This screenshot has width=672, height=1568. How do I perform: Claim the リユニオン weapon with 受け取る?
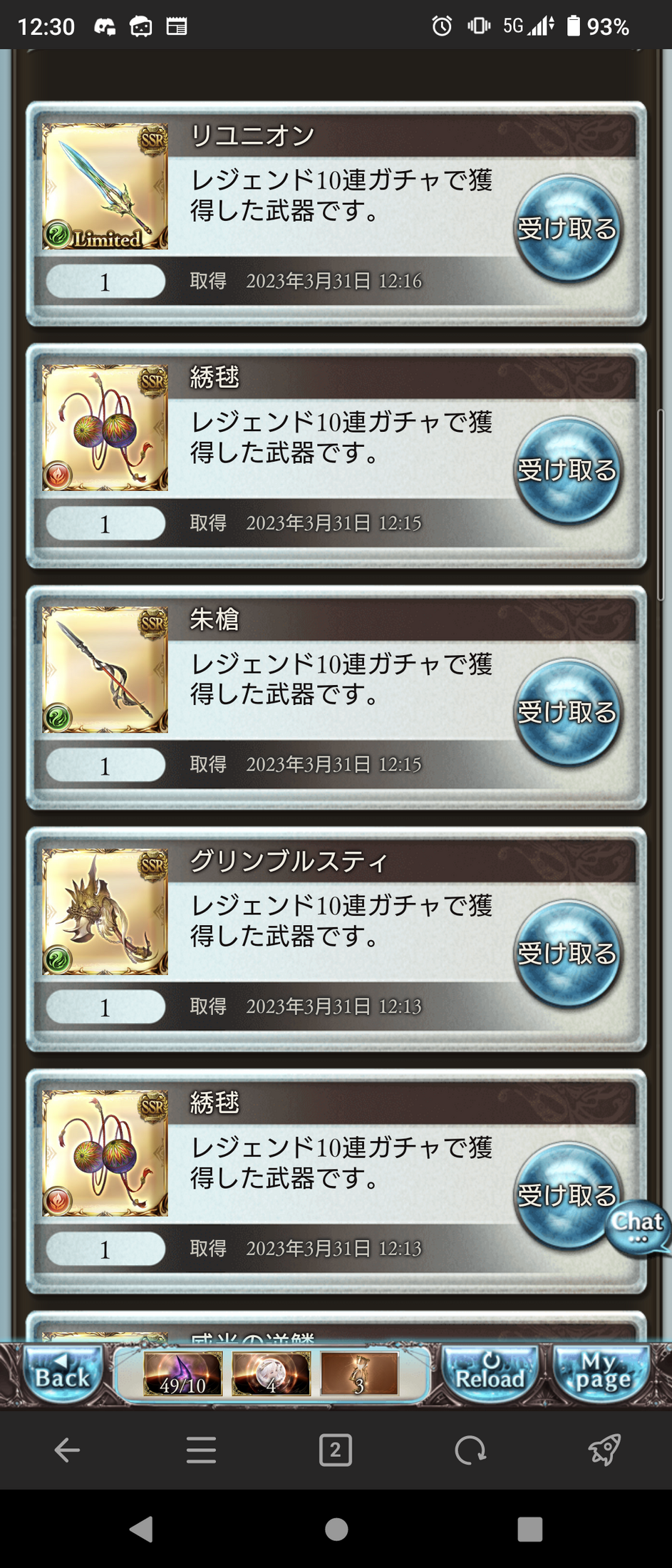click(x=567, y=229)
